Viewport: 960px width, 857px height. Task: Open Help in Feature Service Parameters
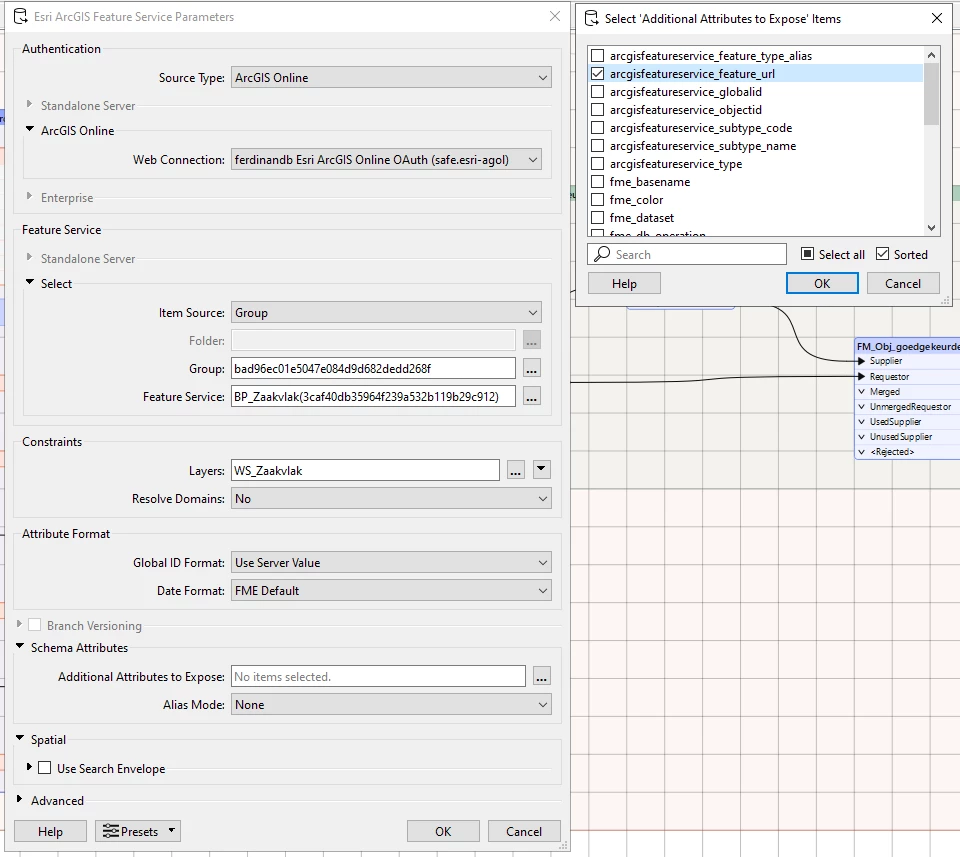pos(50,831)
